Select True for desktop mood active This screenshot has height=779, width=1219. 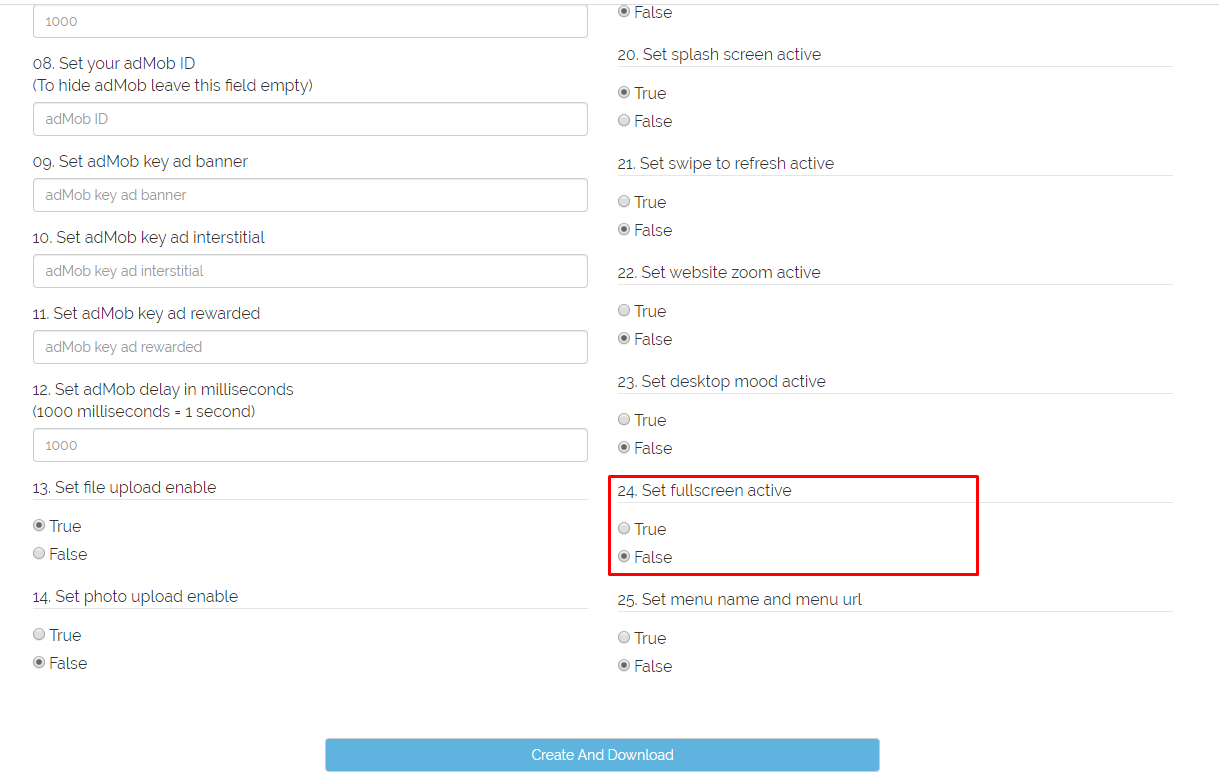(623, 419)
